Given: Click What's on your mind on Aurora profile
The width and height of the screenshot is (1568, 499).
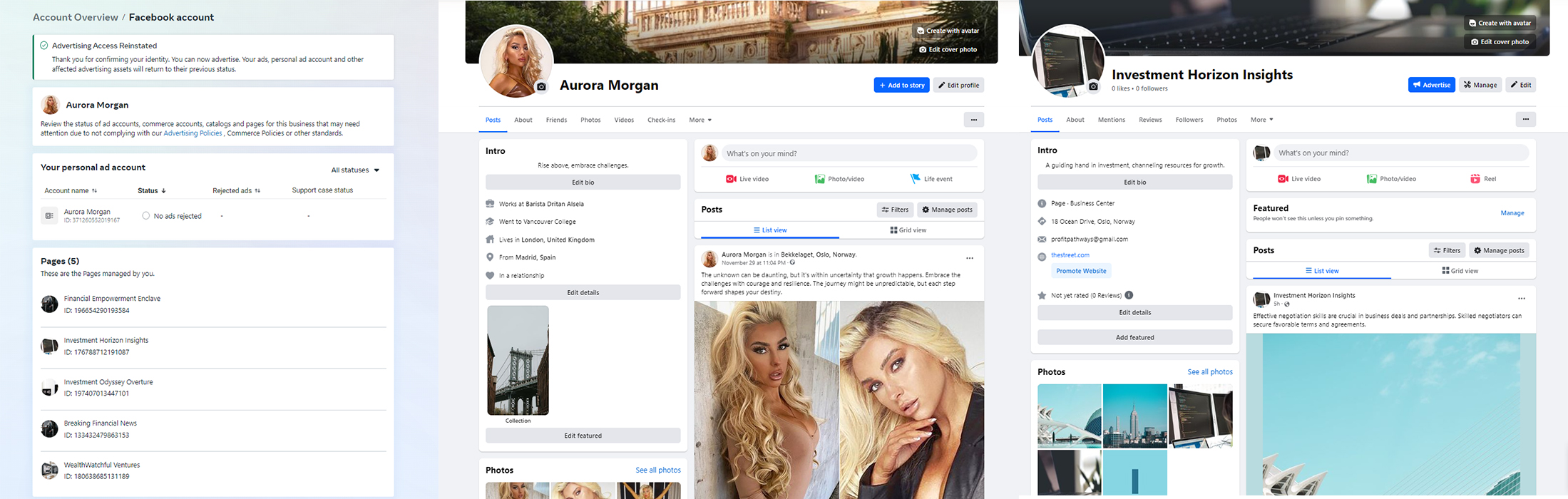Looking at the screenshot, I should click(849, 153).
